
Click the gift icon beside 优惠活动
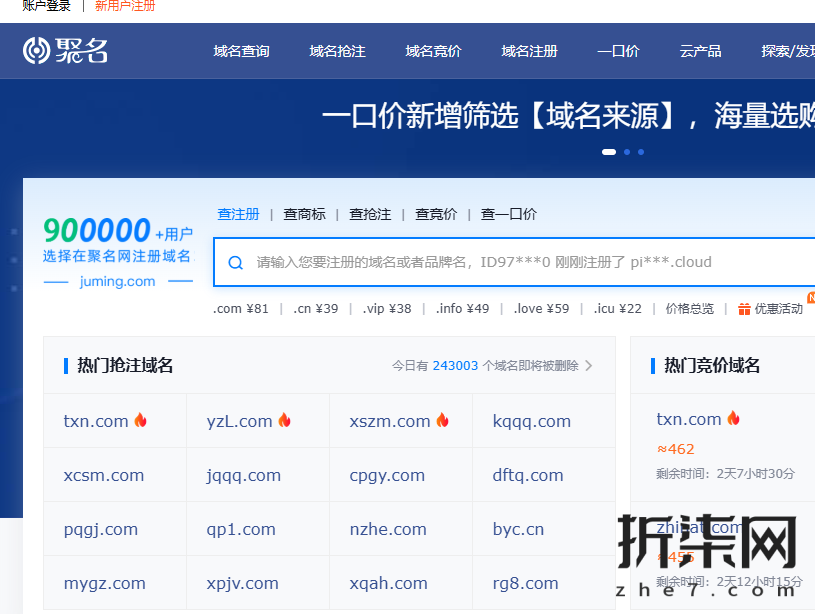(742, 309)
